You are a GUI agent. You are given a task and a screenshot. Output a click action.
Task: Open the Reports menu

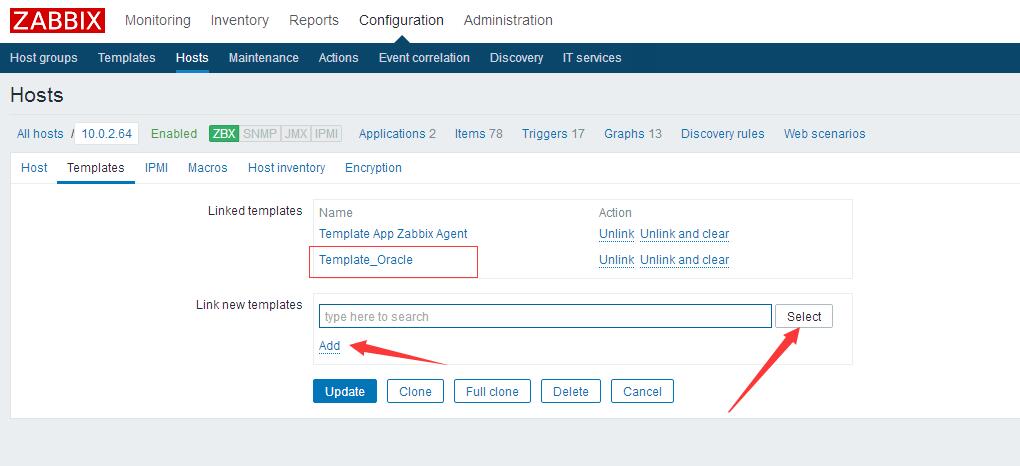tap(314, 20)
